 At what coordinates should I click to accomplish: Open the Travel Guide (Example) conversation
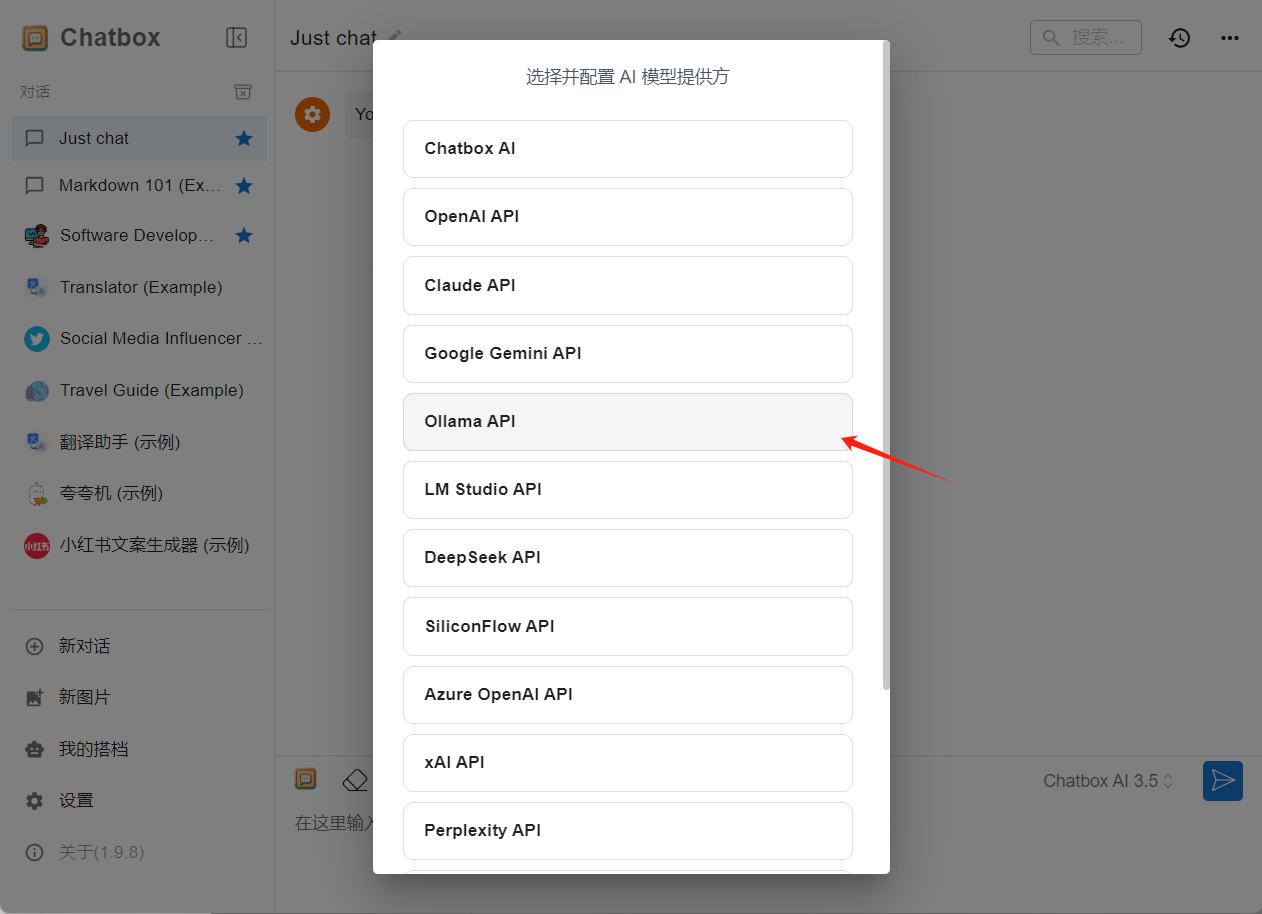click(x=139, y=391)
